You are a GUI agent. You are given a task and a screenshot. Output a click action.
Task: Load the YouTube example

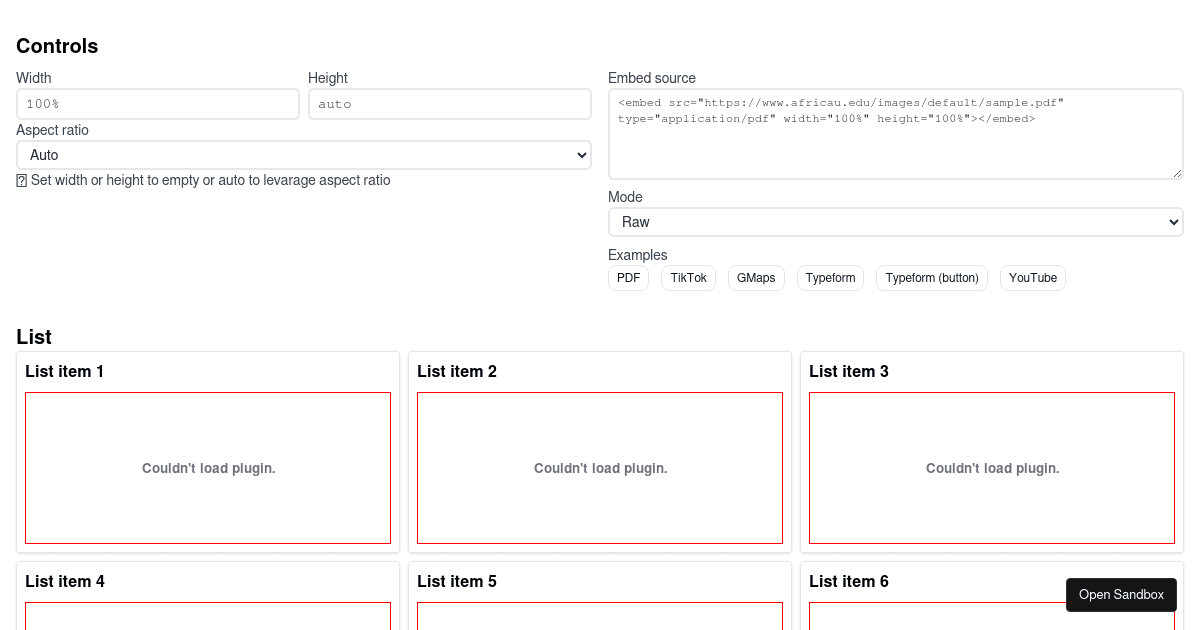click(1032, 278)
